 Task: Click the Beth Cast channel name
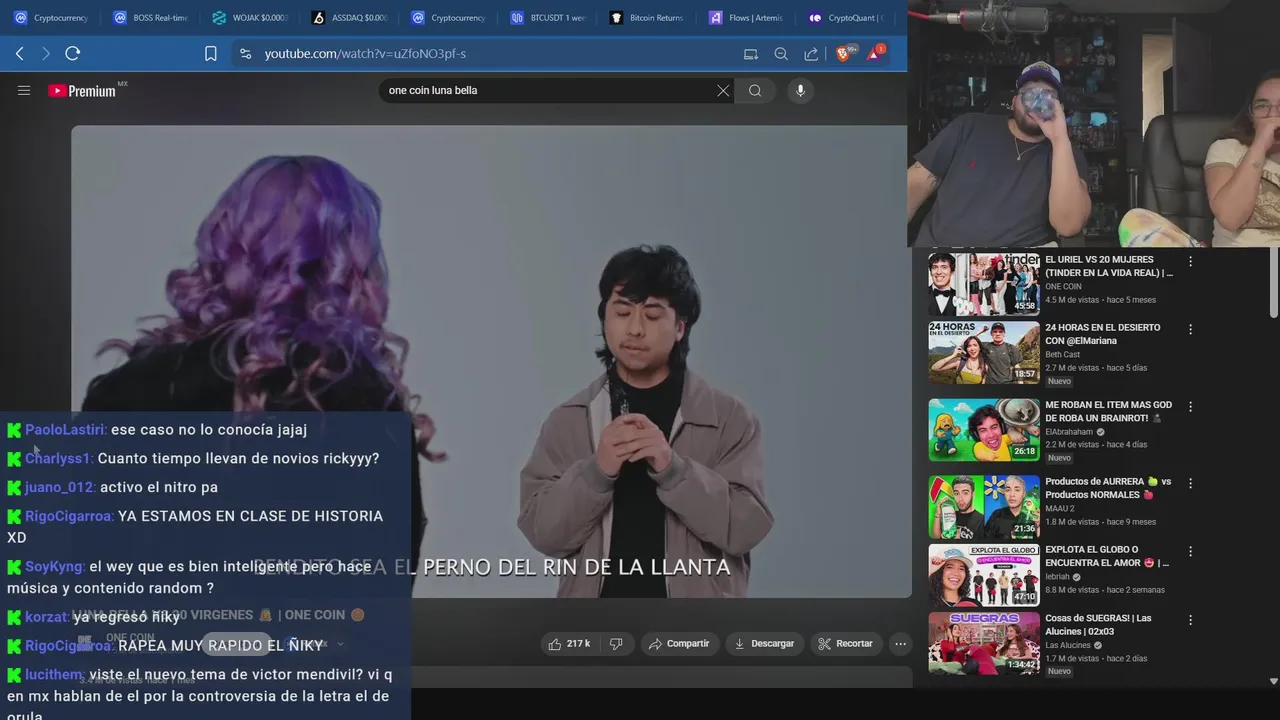click(x=1062, y=354)
